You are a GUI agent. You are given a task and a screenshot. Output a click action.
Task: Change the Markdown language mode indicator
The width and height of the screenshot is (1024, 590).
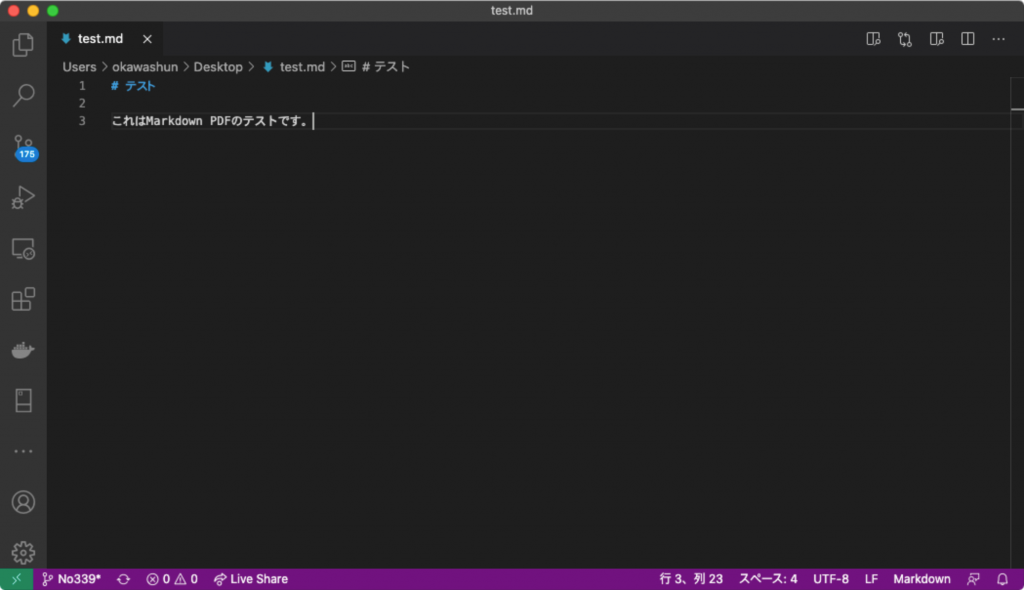click(921, 578)
